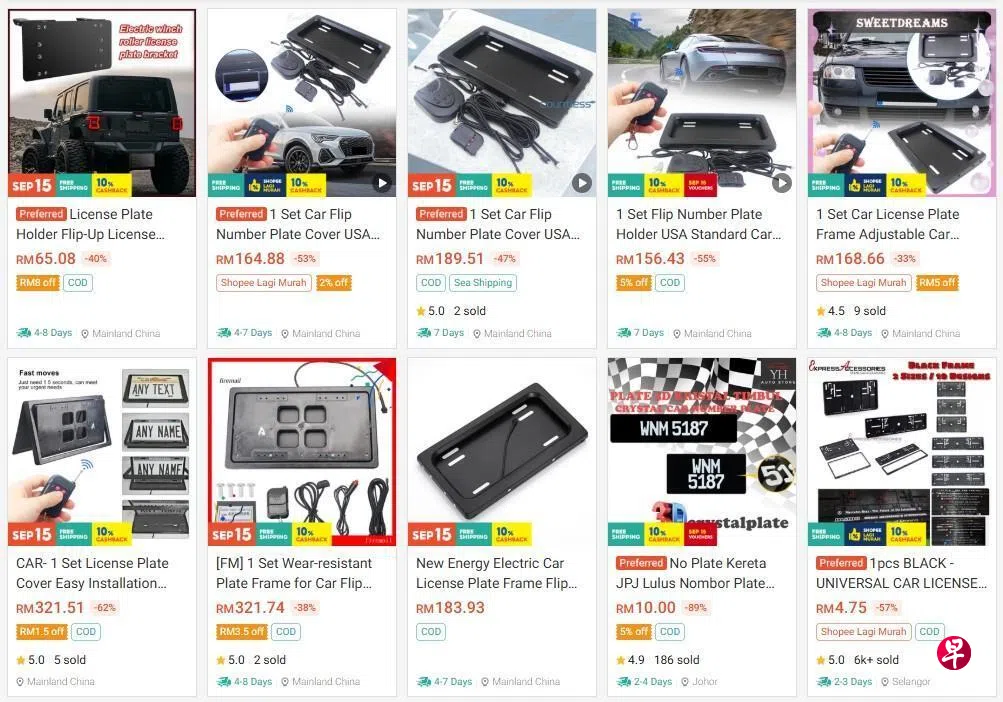Click delivery truck icon beside 7 Days on RM189.51 item
This screenshot has height=702, width=1003.
[423, 333]
